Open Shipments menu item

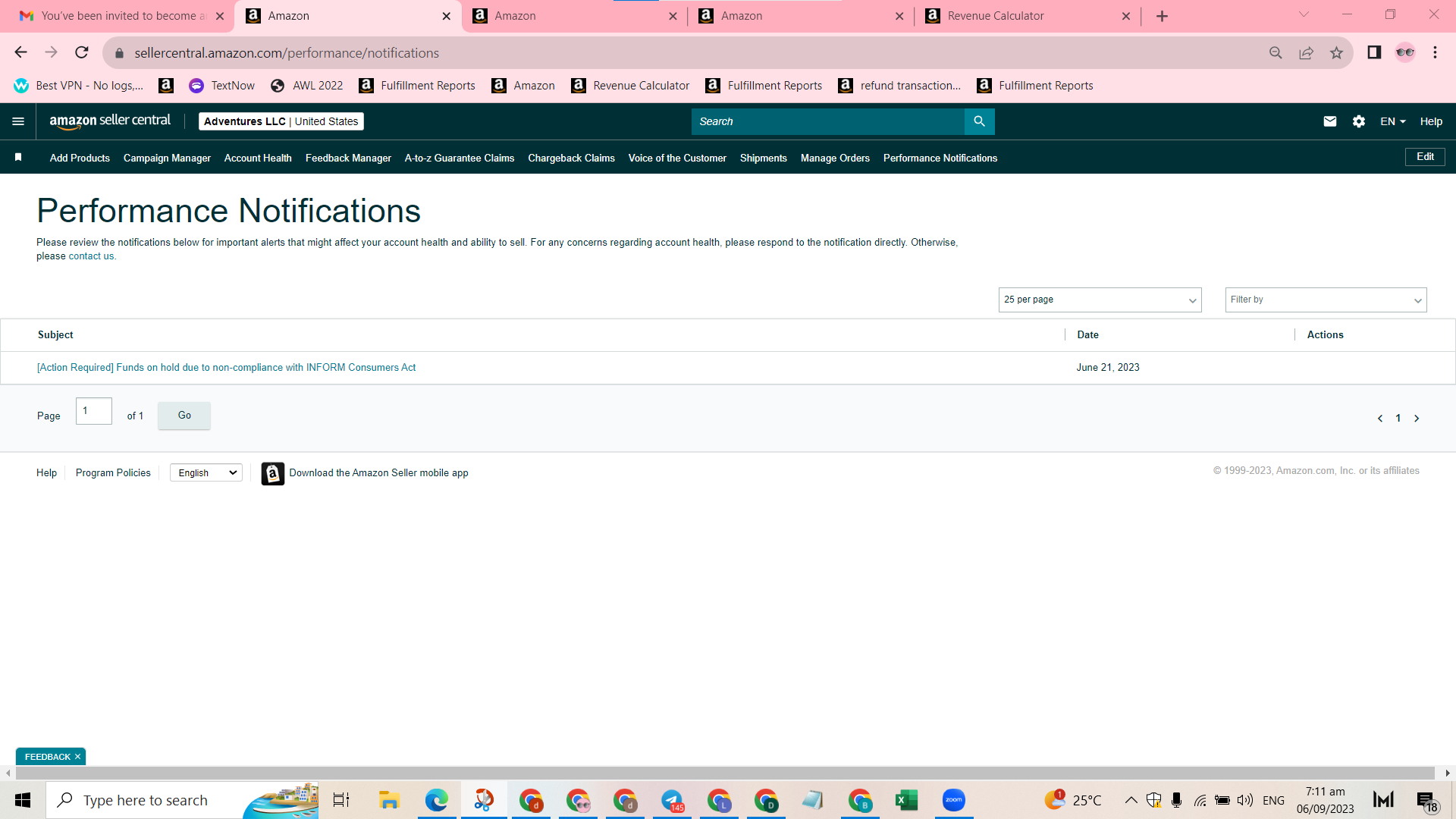pos(763,158)
